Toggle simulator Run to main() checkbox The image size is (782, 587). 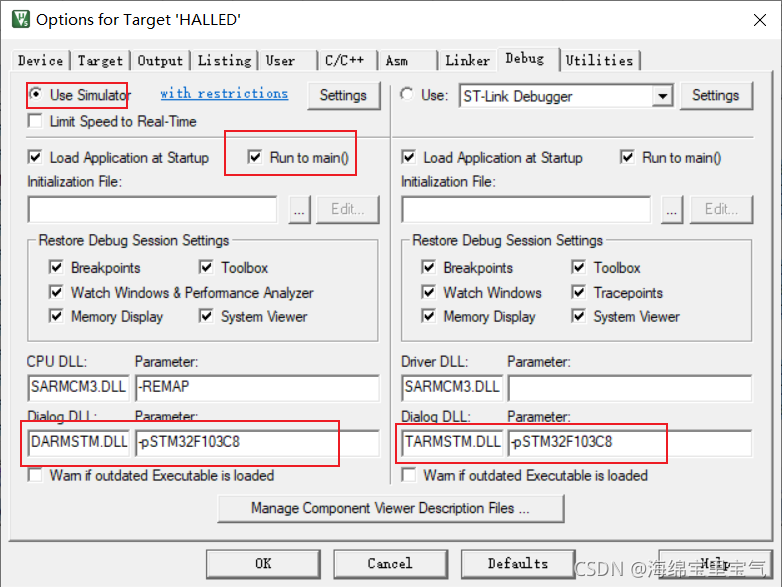[x=254, y=157]
